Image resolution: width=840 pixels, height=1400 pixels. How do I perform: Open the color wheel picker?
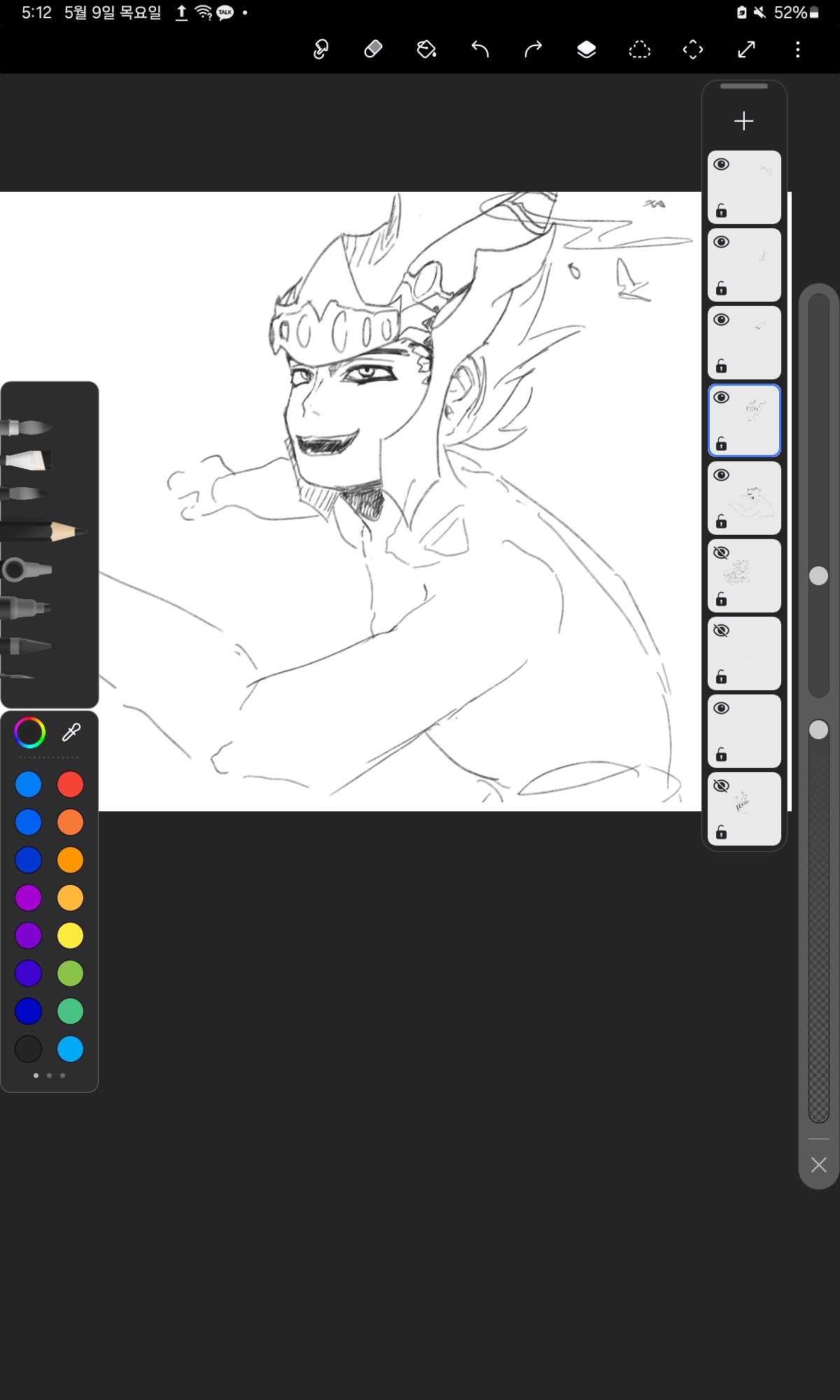click(29, 732)
